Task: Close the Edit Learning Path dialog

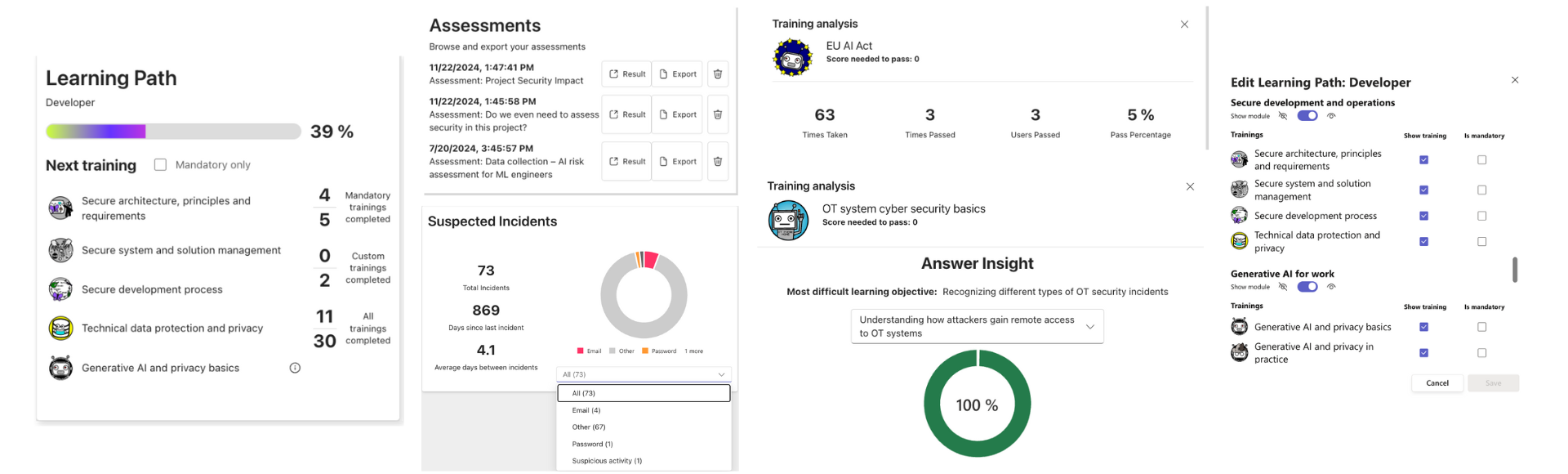Action: point(1515,80)
